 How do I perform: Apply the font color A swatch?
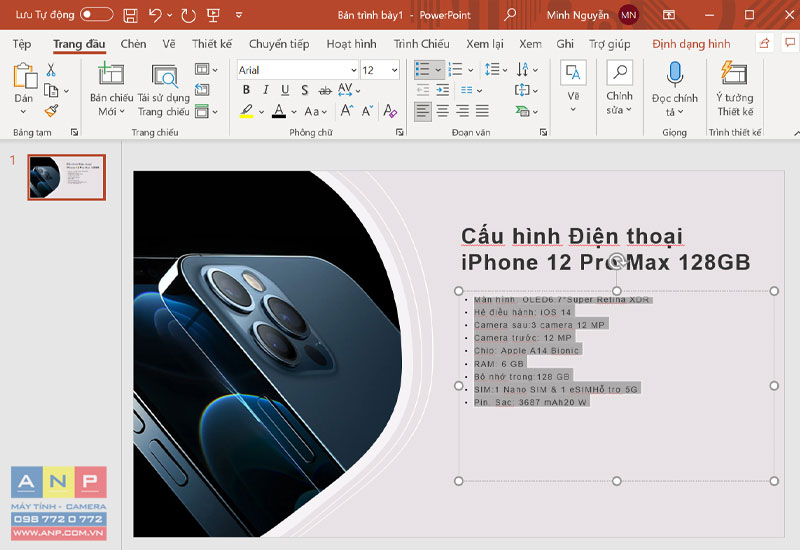pyautogui.click(x=279, y=111)
